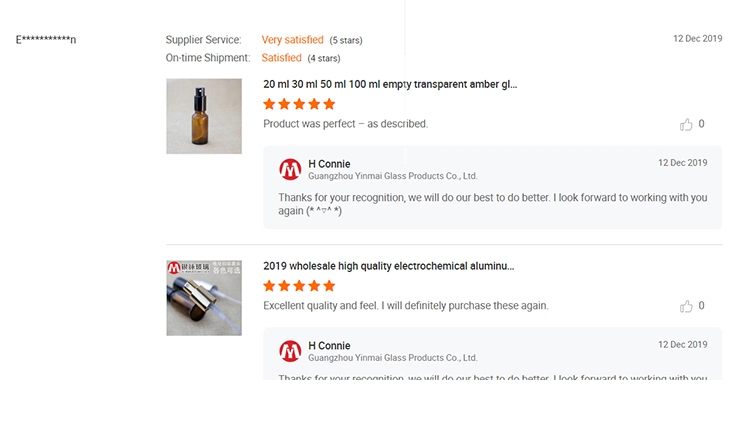Screen dimensions: 750x424
Task: Open gold aluminum sprayer product thumbnail
Action: [204, 298]
